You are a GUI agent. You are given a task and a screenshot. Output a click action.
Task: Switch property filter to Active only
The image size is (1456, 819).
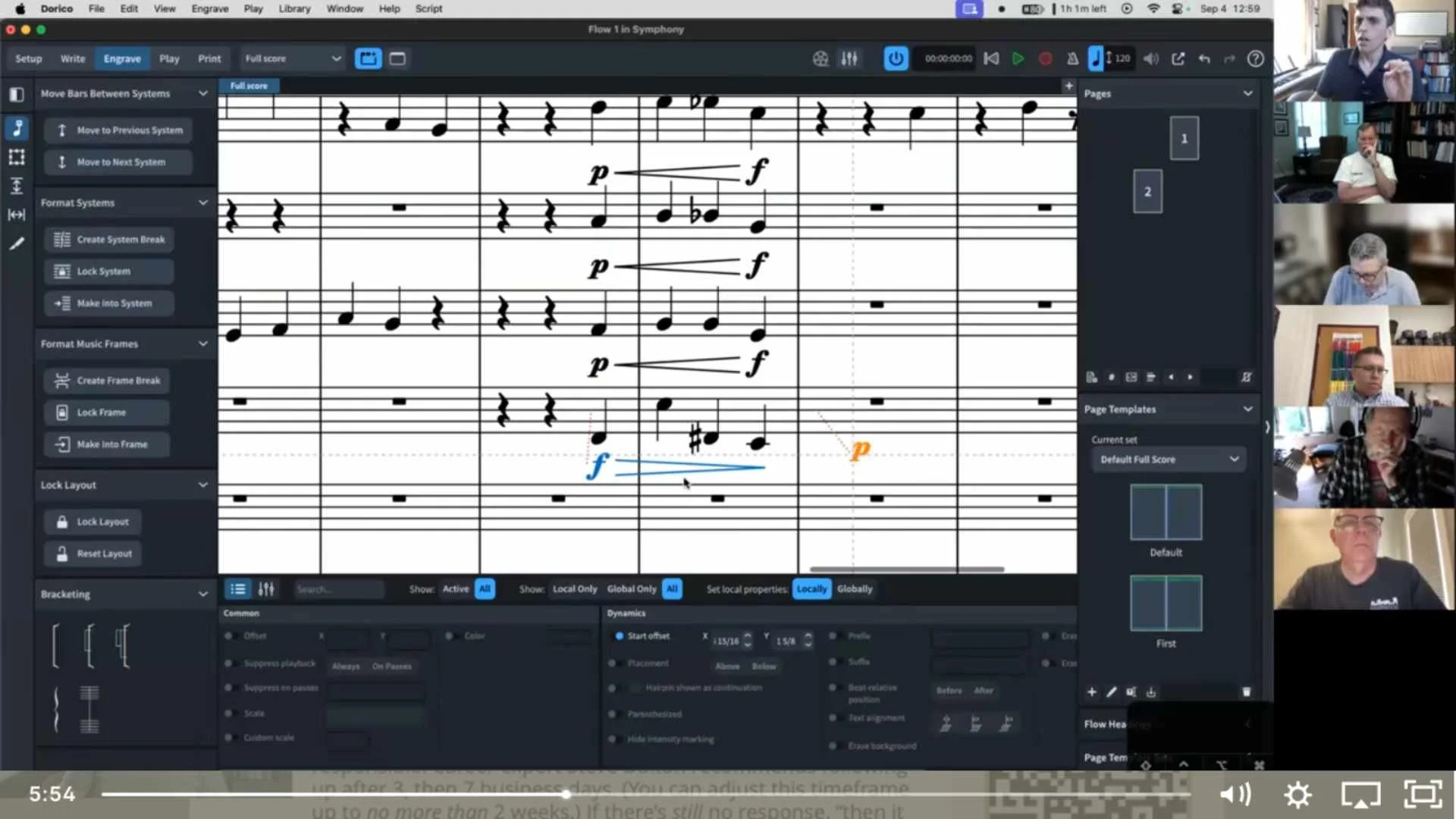455,588
